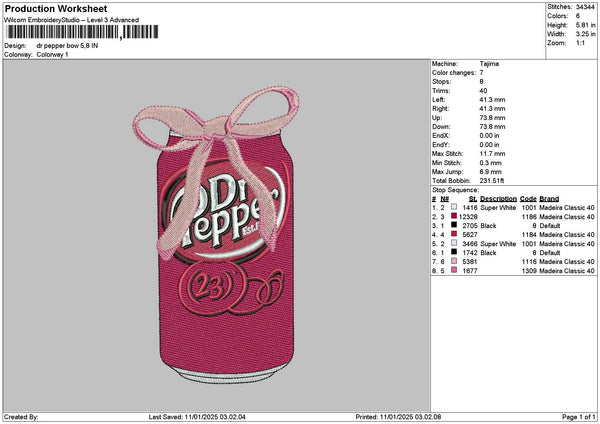
Task: Select the Black swatch with 1742 stitches
Action: (454, 253)
